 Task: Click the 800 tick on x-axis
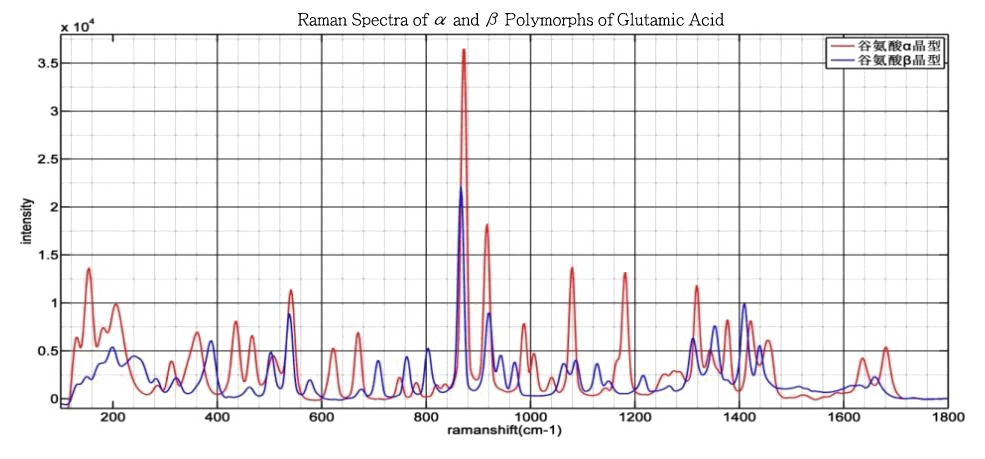pos(426,416)
